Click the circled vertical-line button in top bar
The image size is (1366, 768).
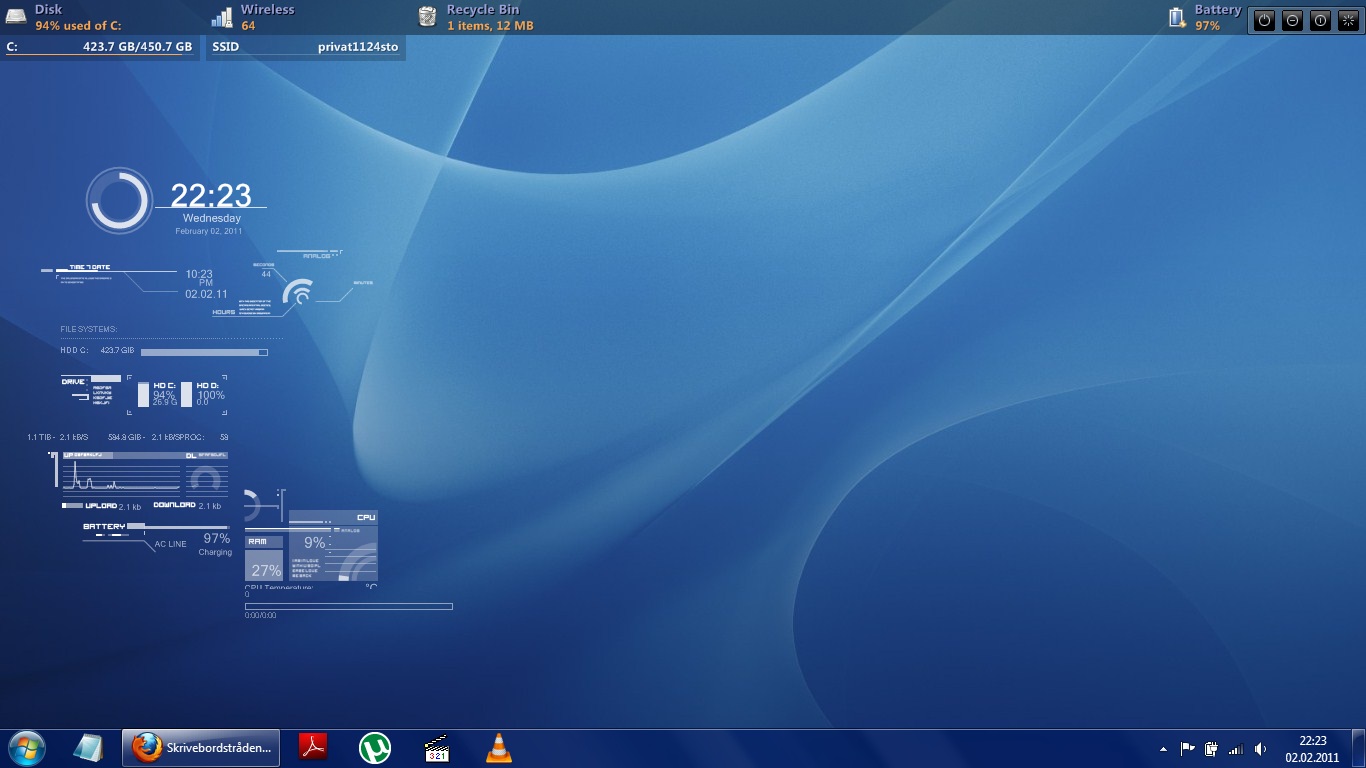pos(1320,20)
